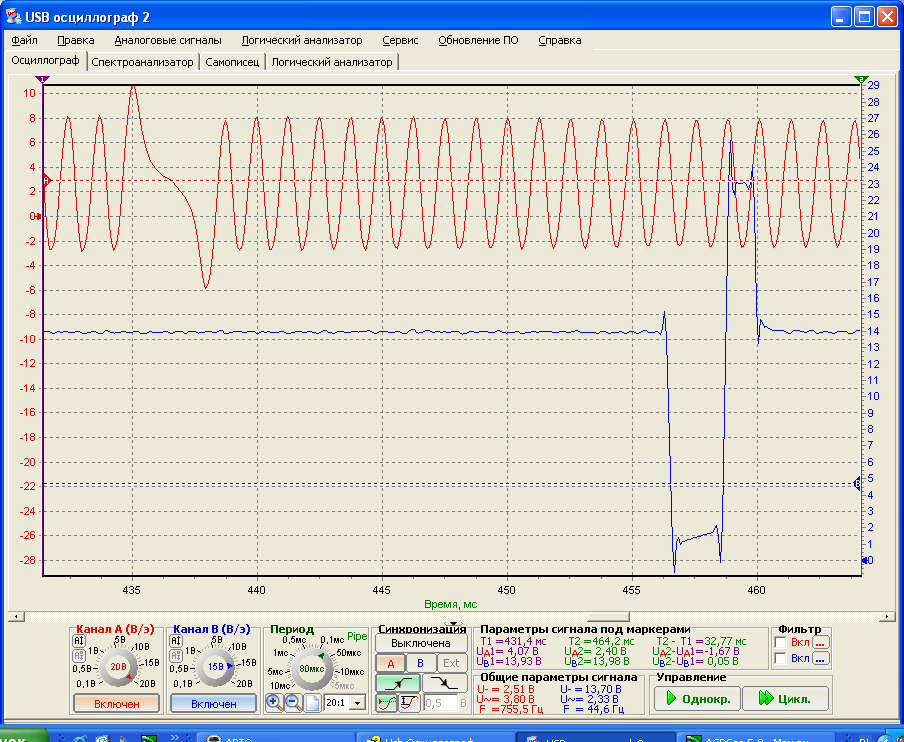Click the horizontal scrollbar thumb under graph

(x=608, y=617)
